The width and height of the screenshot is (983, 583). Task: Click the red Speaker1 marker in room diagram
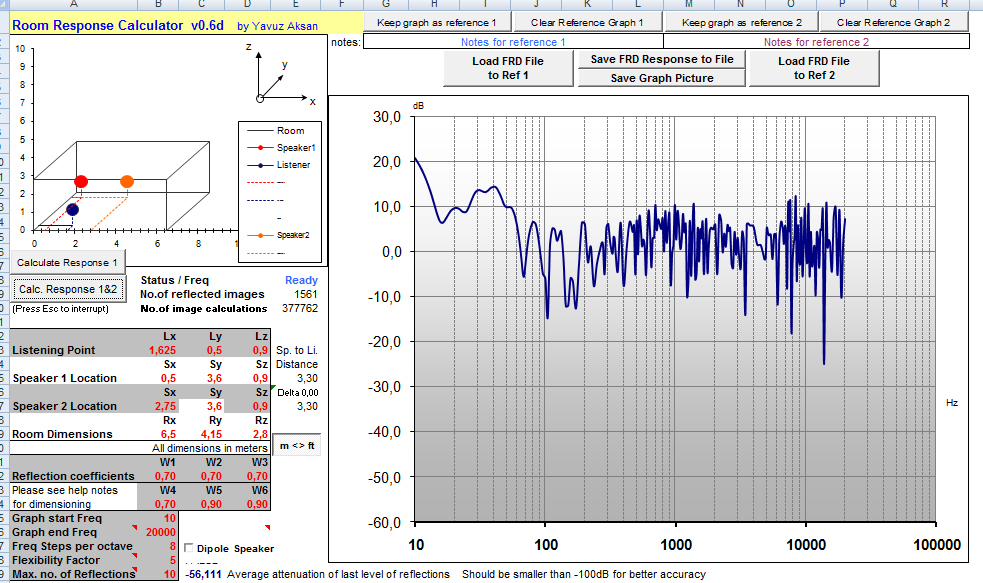[81, 181]
